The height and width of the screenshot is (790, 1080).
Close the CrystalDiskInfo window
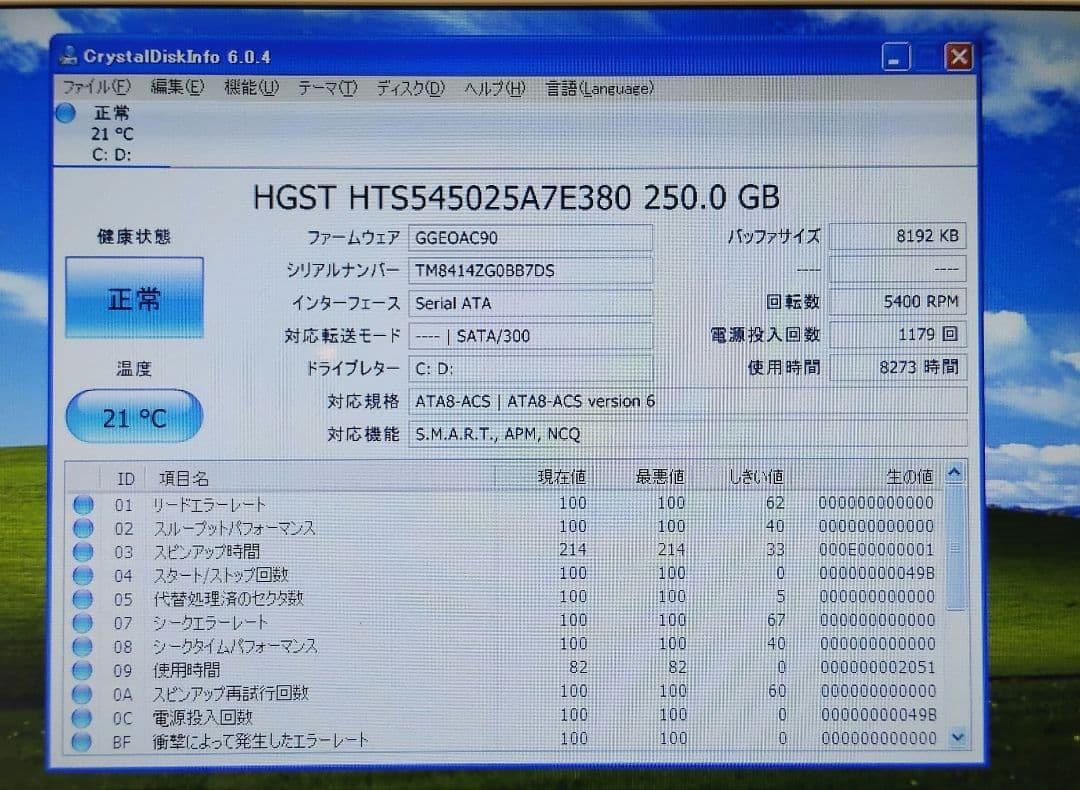point(958,56)
